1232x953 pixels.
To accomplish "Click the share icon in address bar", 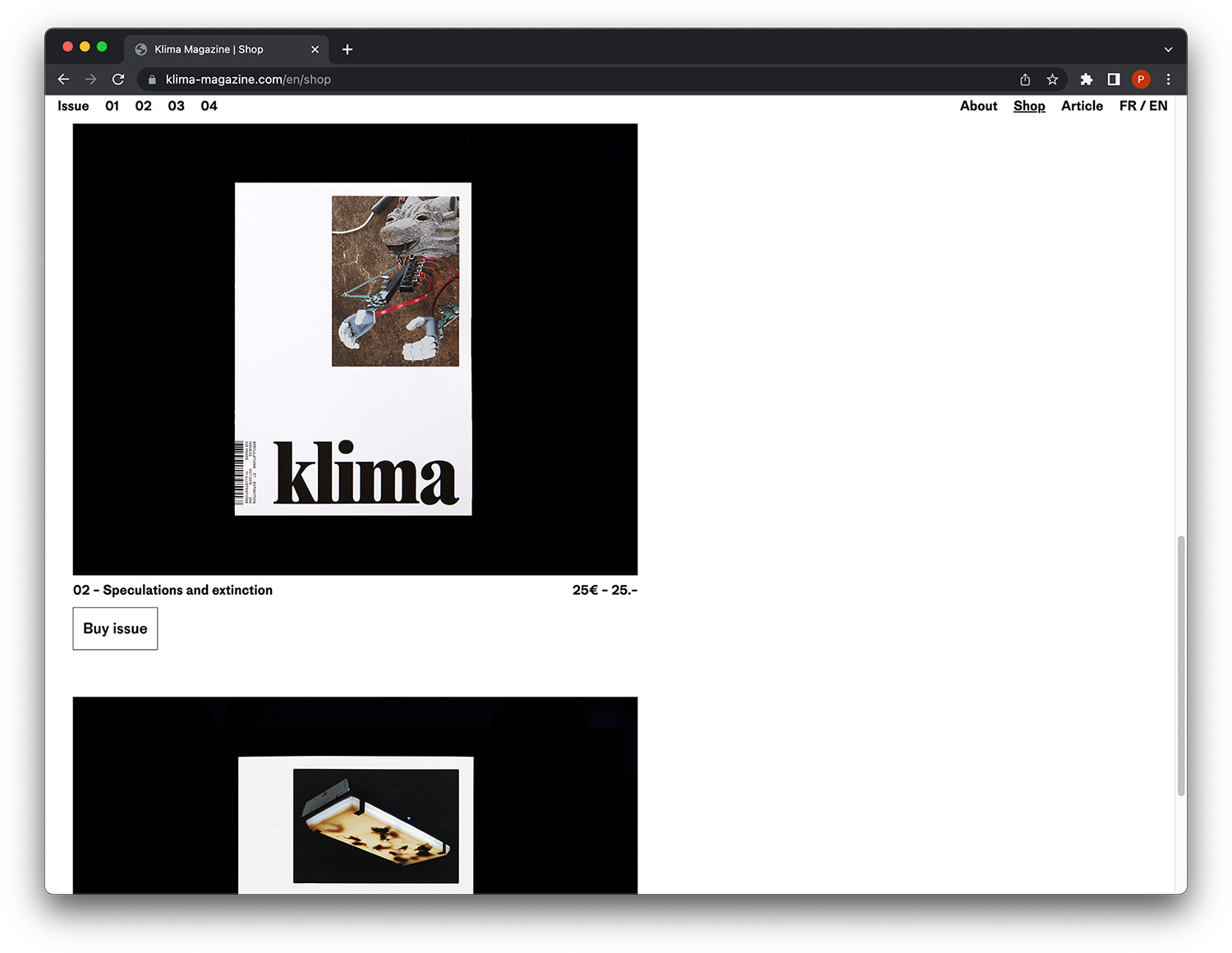I will [1025, 80].
